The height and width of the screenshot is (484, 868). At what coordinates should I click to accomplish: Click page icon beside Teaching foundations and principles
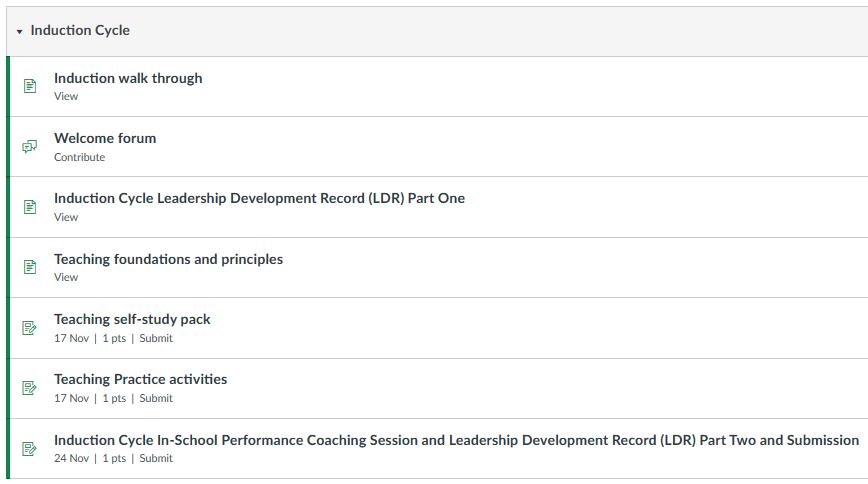point(30,267)
